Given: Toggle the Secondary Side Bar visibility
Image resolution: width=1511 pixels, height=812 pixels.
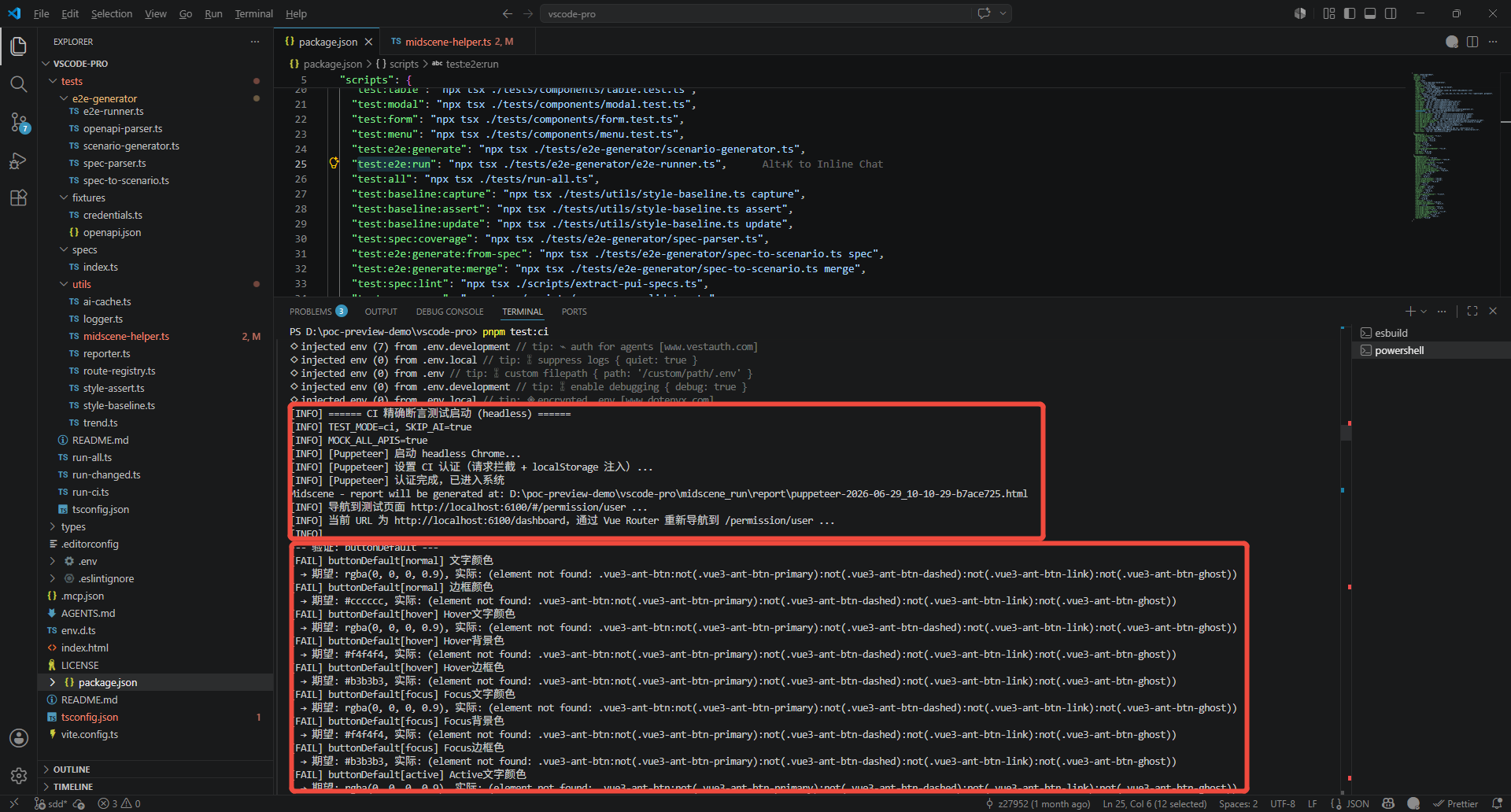Looking at the screenshot, I should coord(1391,13).
